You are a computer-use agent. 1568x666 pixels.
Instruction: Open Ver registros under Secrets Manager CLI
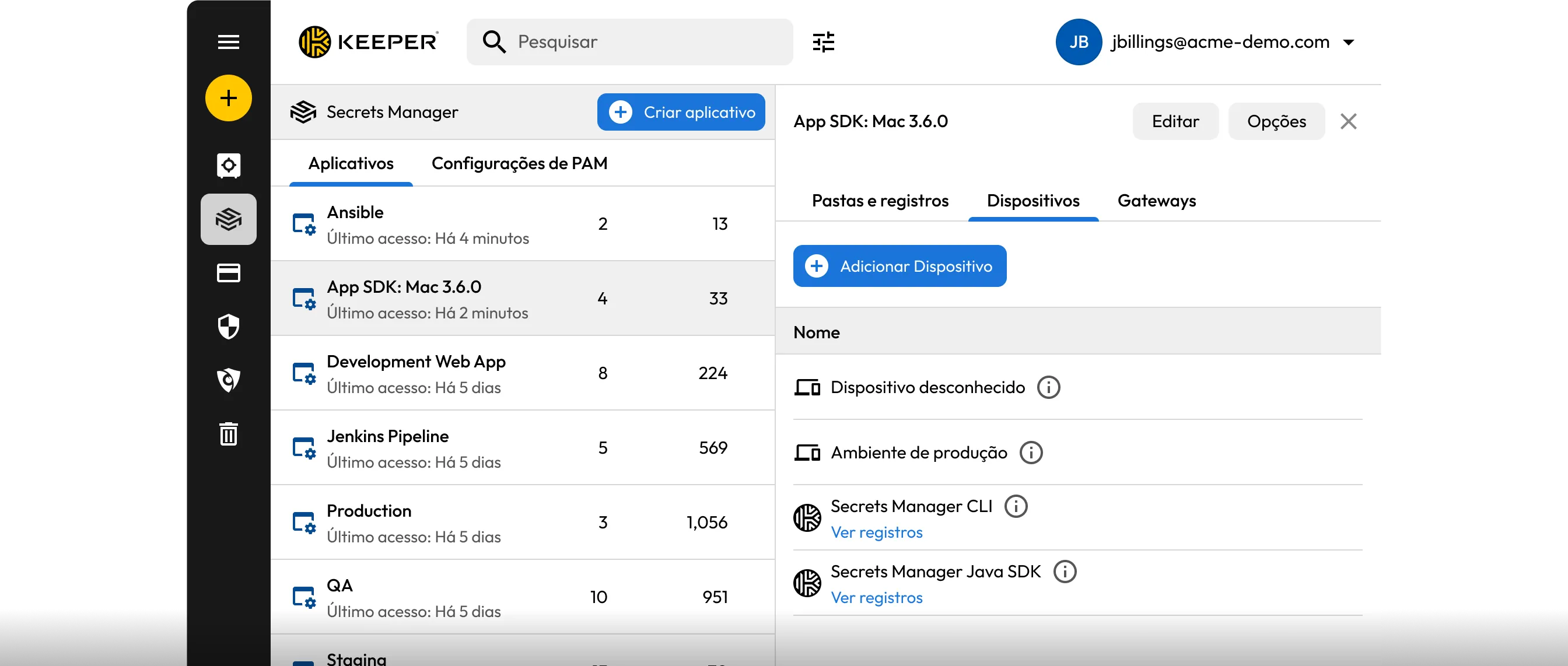click(877, 532)
